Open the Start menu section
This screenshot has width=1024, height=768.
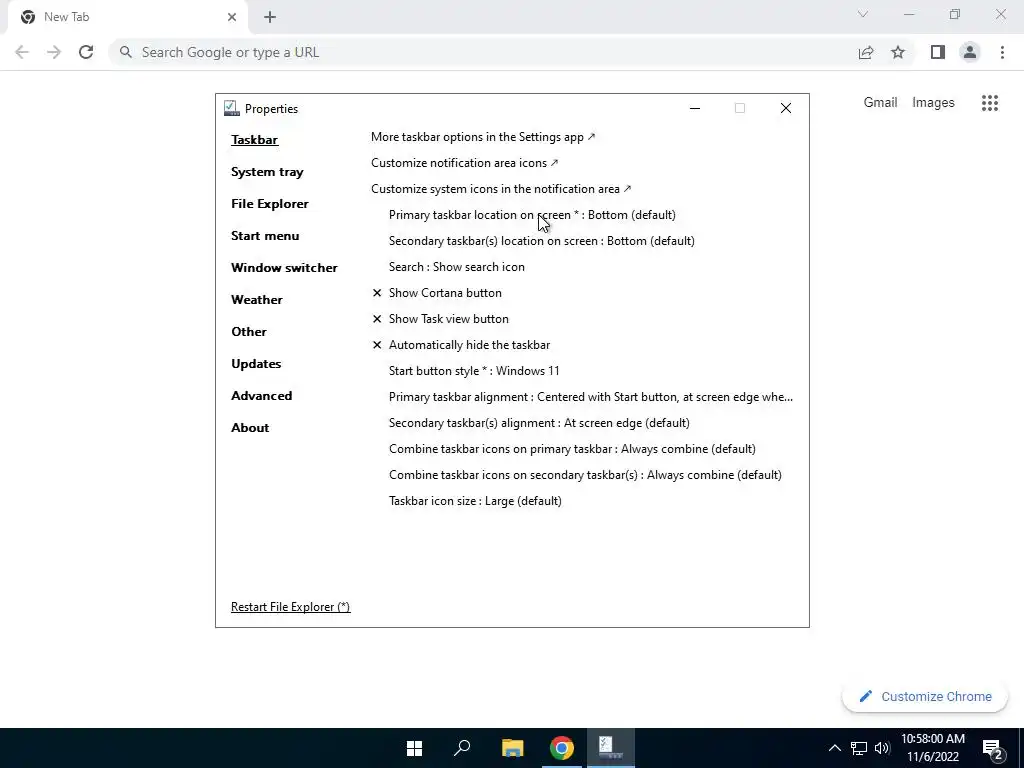265,236
